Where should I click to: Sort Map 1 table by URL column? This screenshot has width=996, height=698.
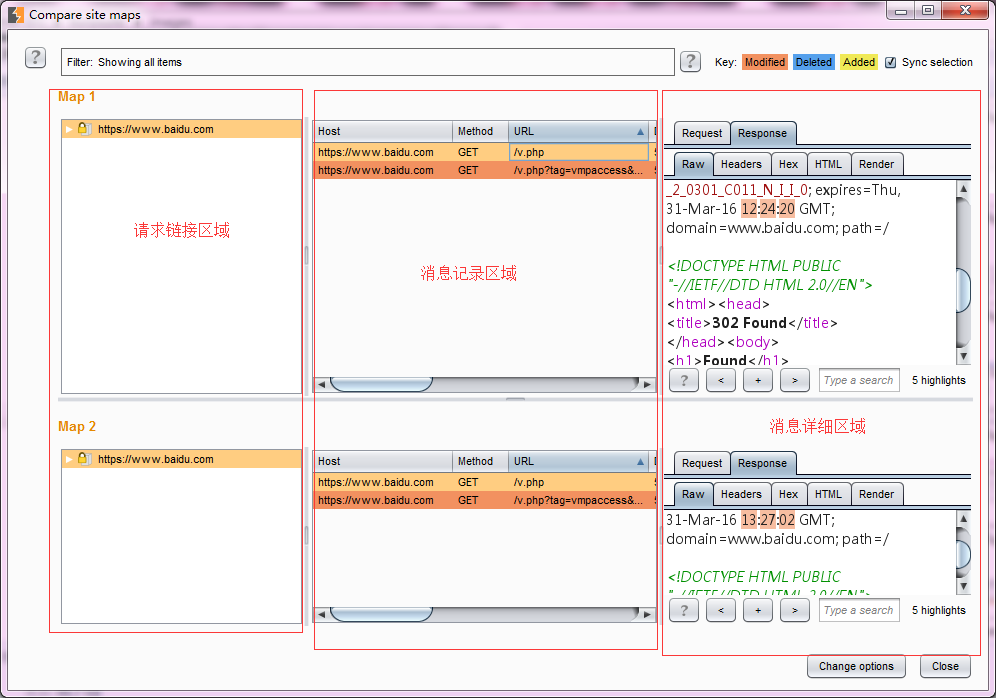[x=579, y=131]
